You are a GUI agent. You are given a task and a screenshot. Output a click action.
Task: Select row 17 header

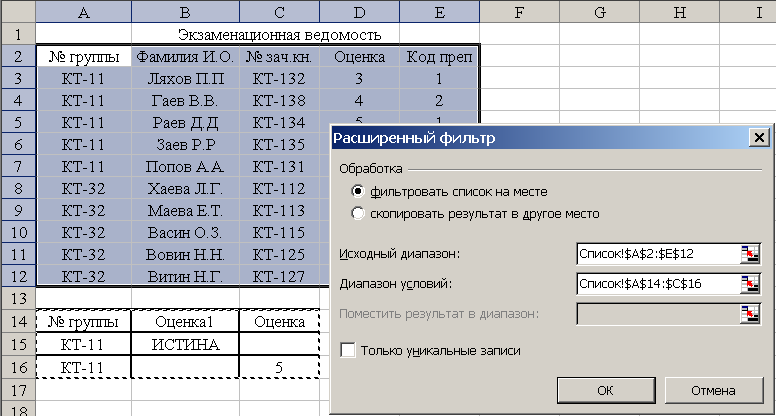pos(18,390)
